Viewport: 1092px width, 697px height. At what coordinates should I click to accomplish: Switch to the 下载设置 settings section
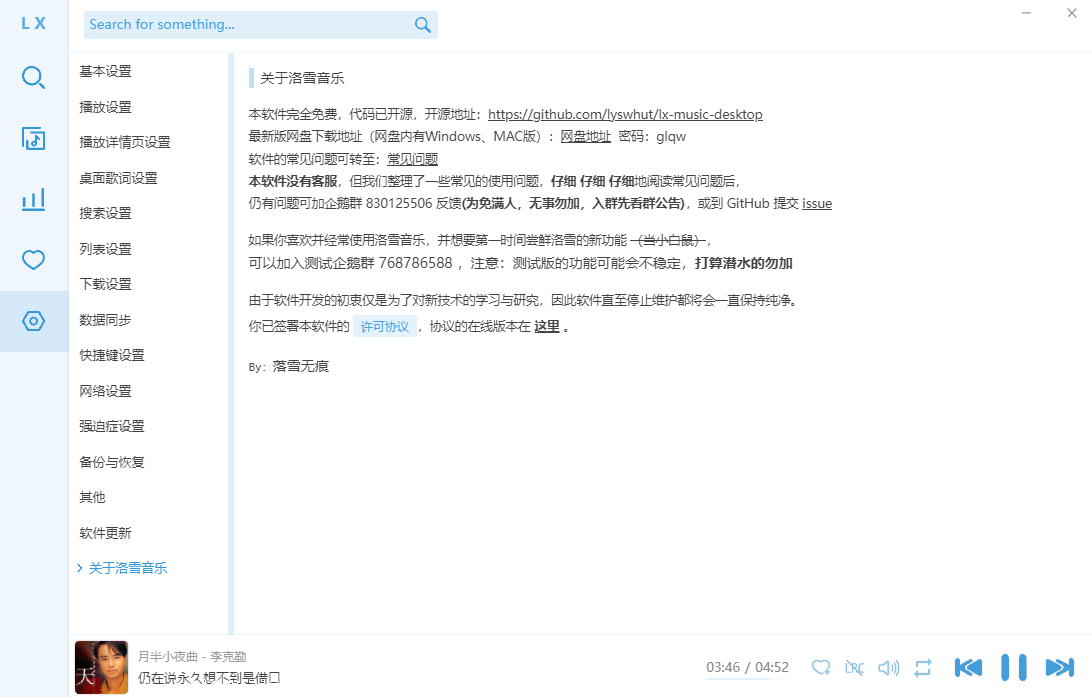105,283
